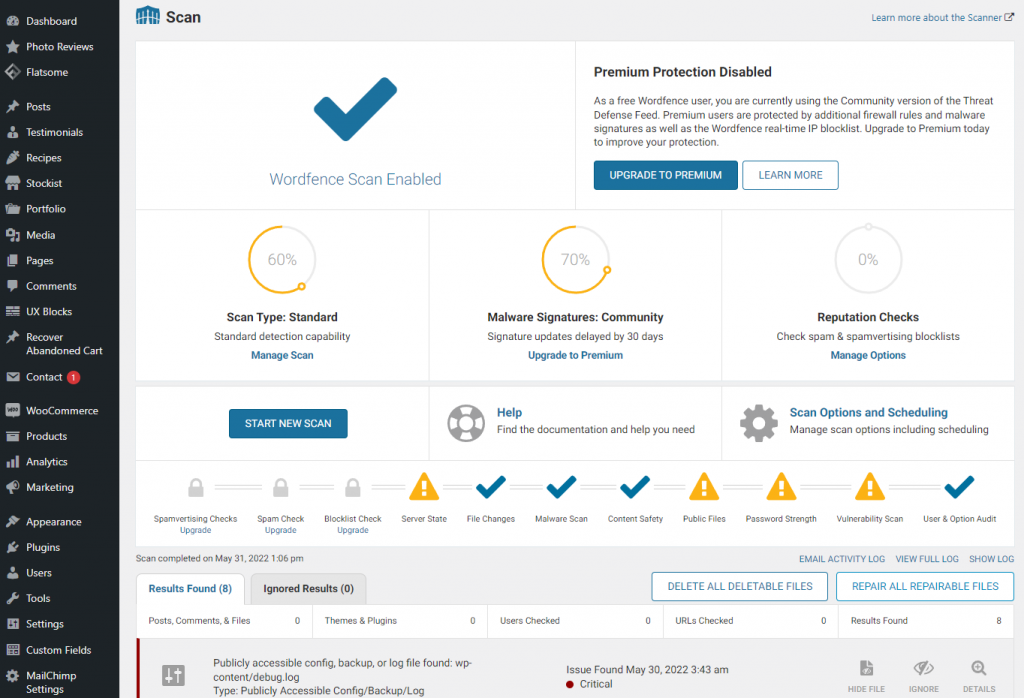This screenshot has width=1024, height=698.
Task: Ignore the debug.log result
Action: click(x=923, y=676)
